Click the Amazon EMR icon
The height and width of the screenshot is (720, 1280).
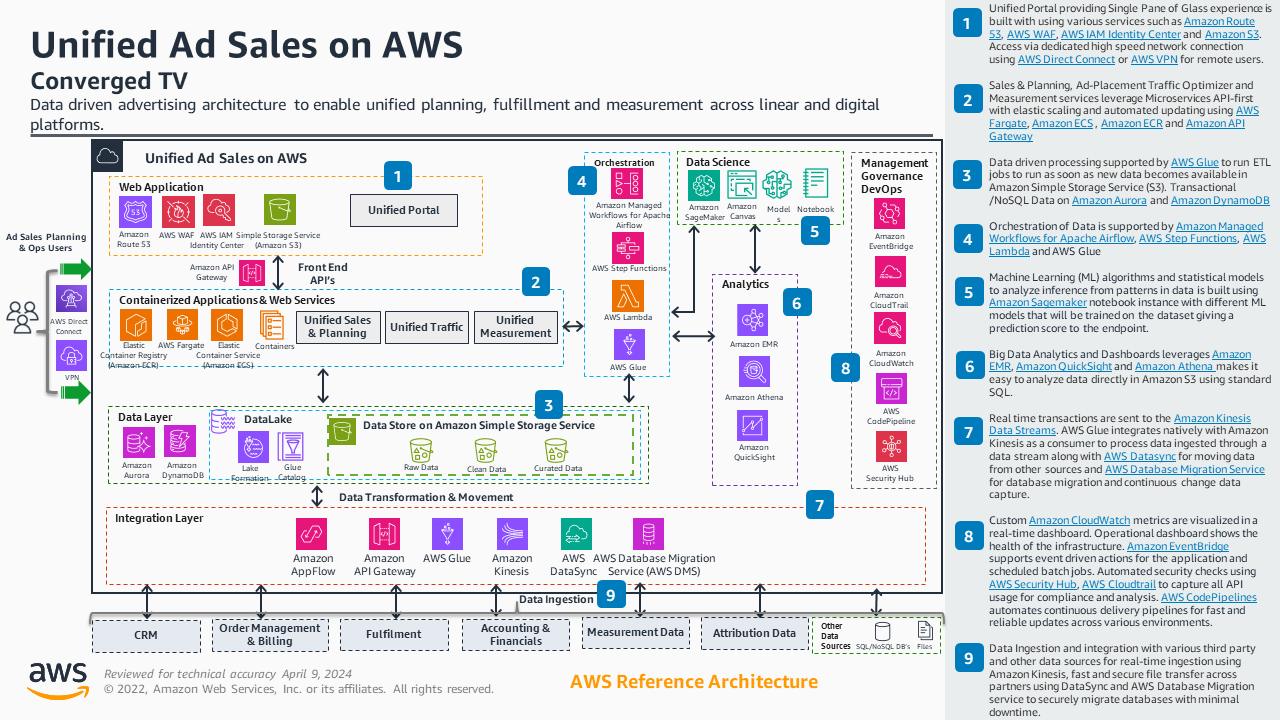753,320
